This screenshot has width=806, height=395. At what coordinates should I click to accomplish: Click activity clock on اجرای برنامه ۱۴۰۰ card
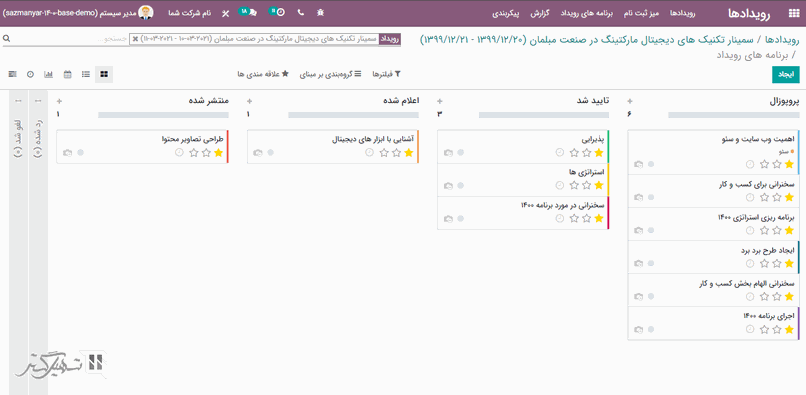(750, 329)
